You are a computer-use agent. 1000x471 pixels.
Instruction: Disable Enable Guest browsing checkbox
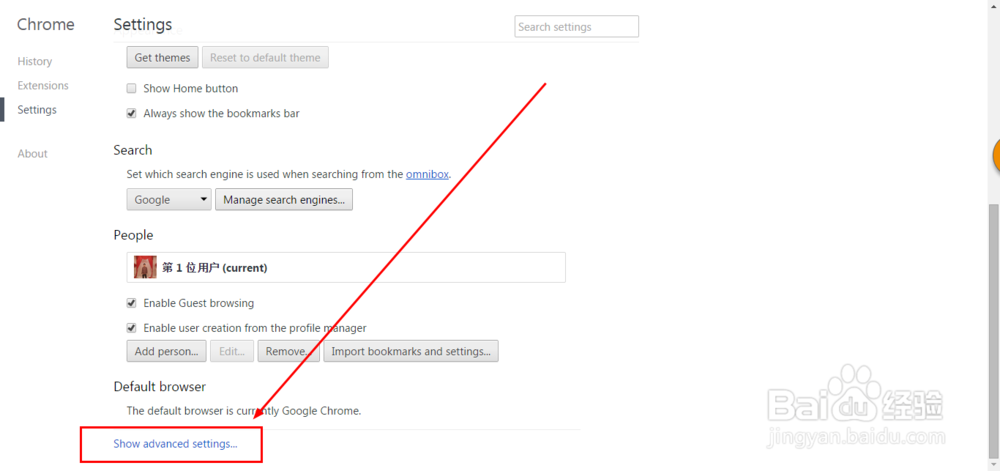[131, 303]
